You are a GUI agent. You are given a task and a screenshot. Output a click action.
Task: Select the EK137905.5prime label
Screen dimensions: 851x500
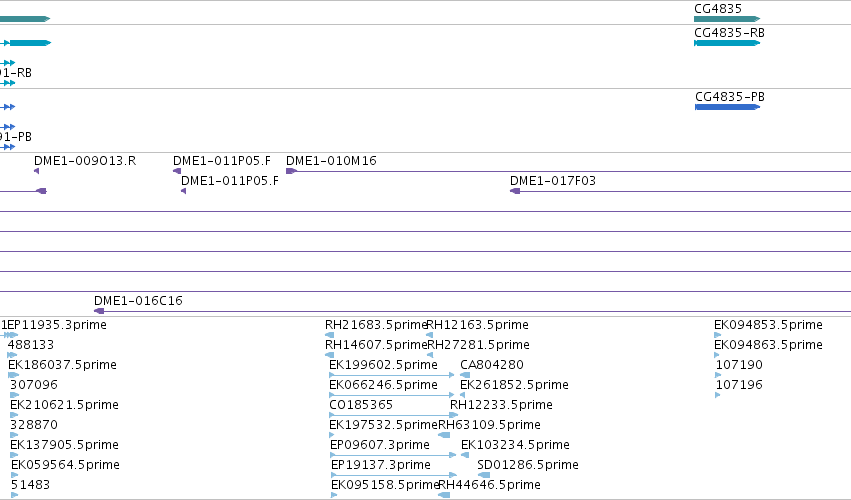tap(65, 445)
